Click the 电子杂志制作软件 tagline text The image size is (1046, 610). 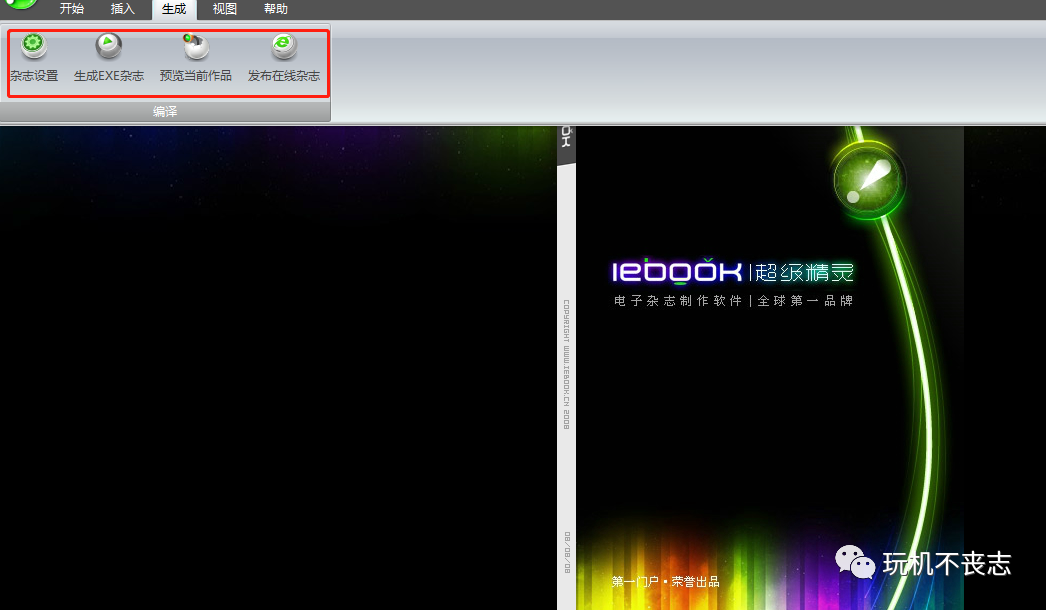click(678, 301)
